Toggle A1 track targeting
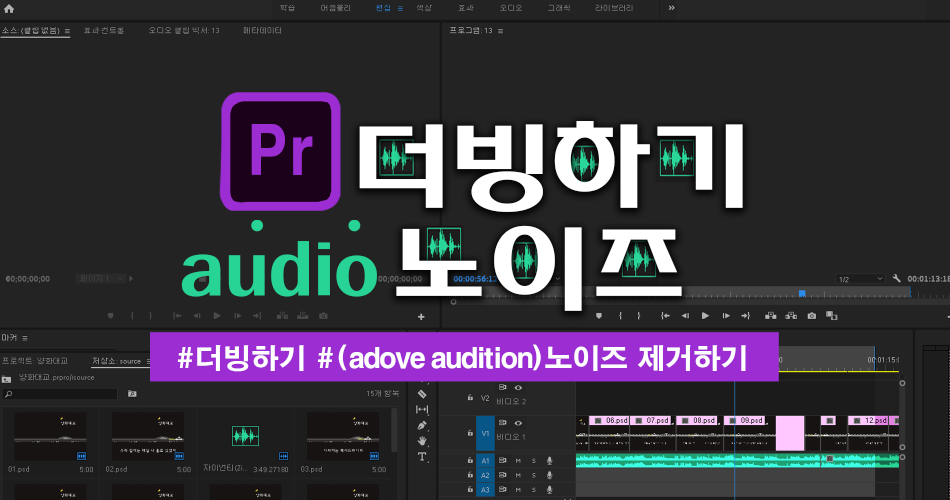This screenshot has height=500, width=950. [x=485, y=461]
